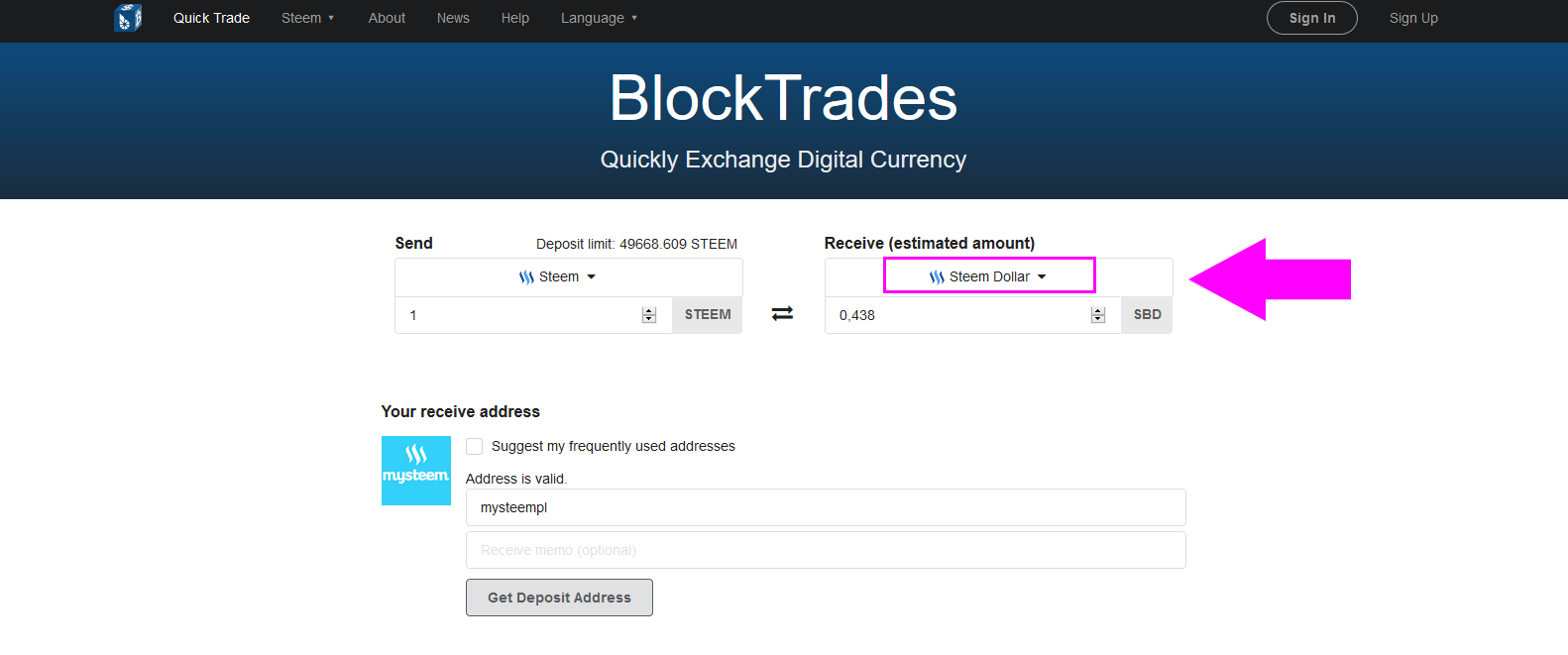The width and height of the screenshot is (1568, 655).
Task: Click the Quickly Exchange Digital Currency tagline
Action: (783, 160)
